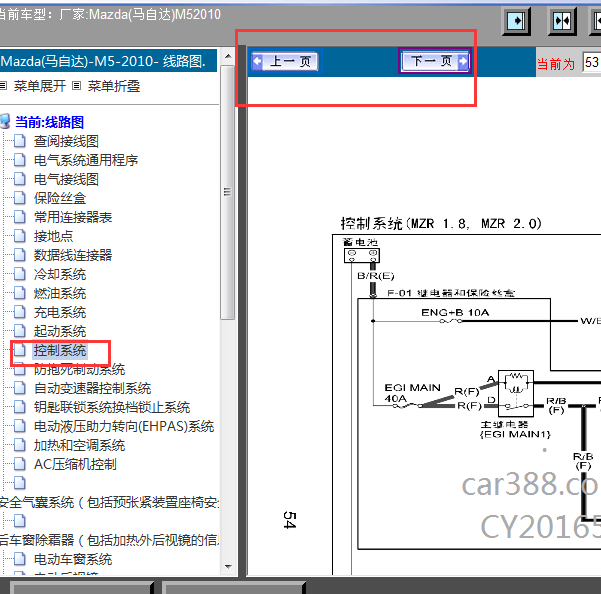Click the tree panel scrollbar thumb
The height and width of the screenshot is (594, 601).
228,192
